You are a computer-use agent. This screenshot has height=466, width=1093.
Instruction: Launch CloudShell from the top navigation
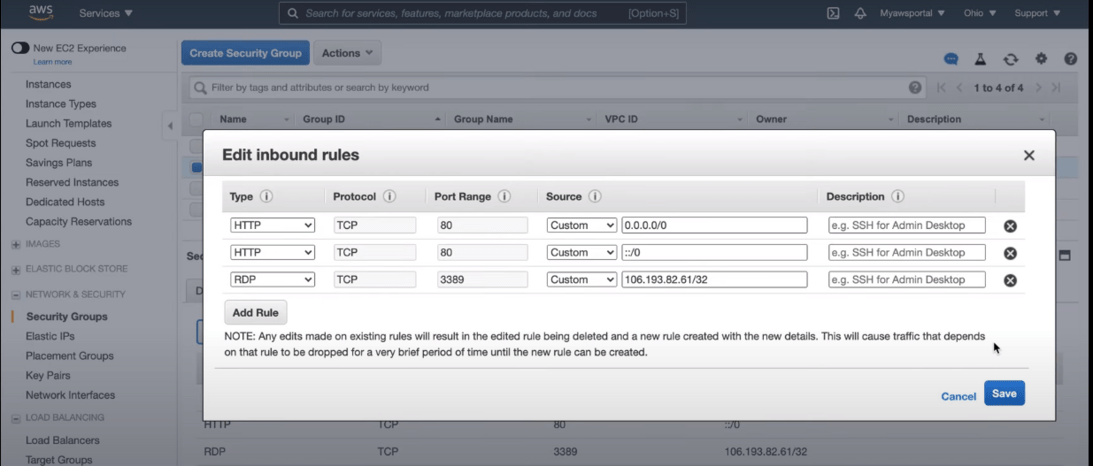click(x=833, y=14)
